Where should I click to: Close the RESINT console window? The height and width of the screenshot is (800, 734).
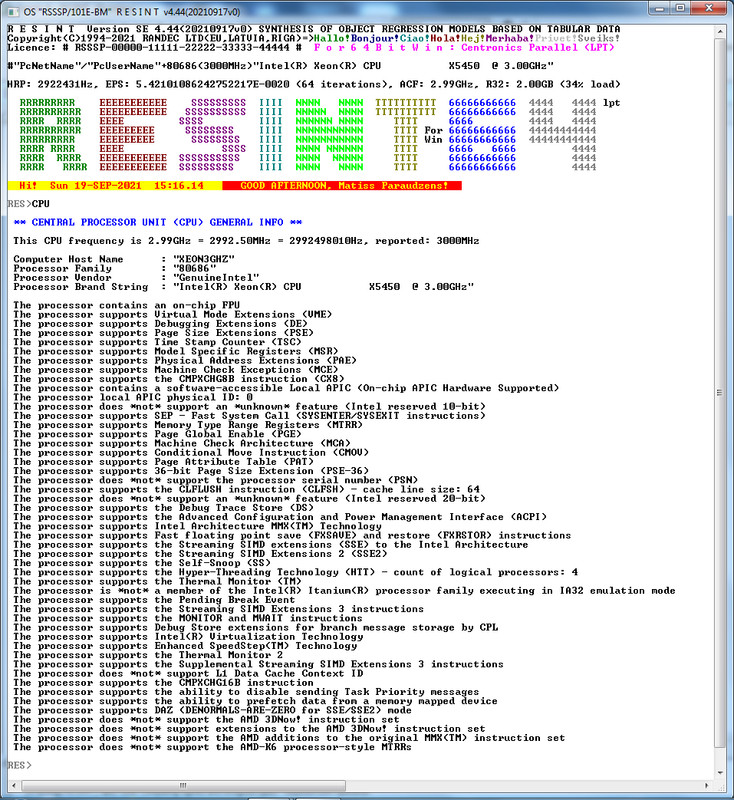[708, 8]
